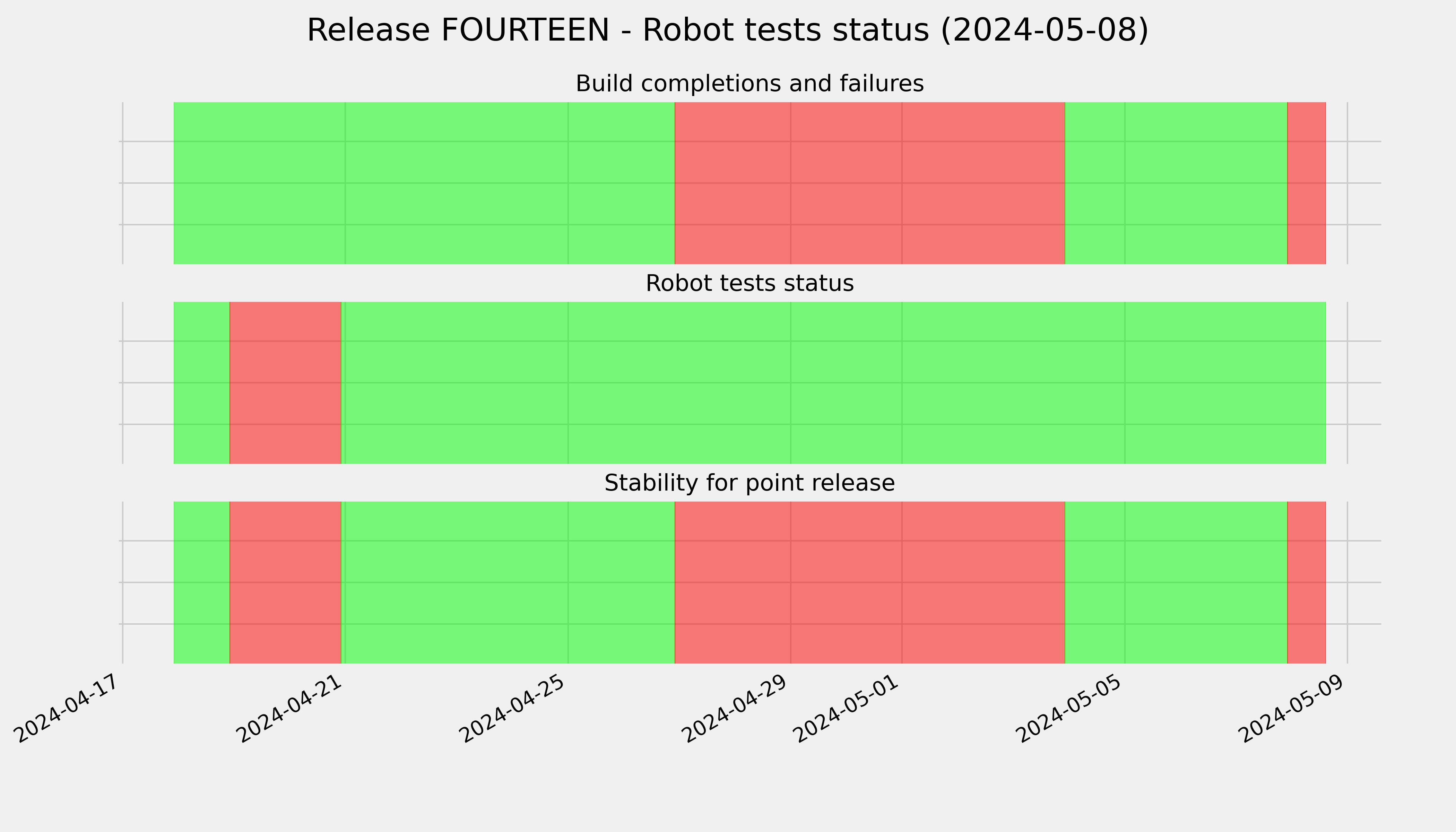This screenshot has height=832, width=1456.
Task: Click the Release FOURTEEN main chart title
Action: [727, 30]
